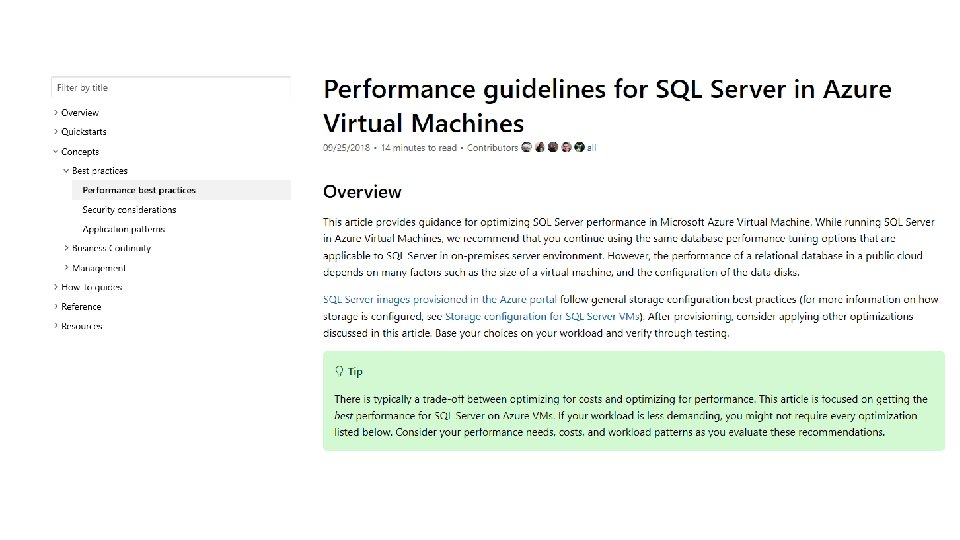Click the lightbulb Tip icon
This screenshot has height=540, width=960.
[x=339, y=371]
